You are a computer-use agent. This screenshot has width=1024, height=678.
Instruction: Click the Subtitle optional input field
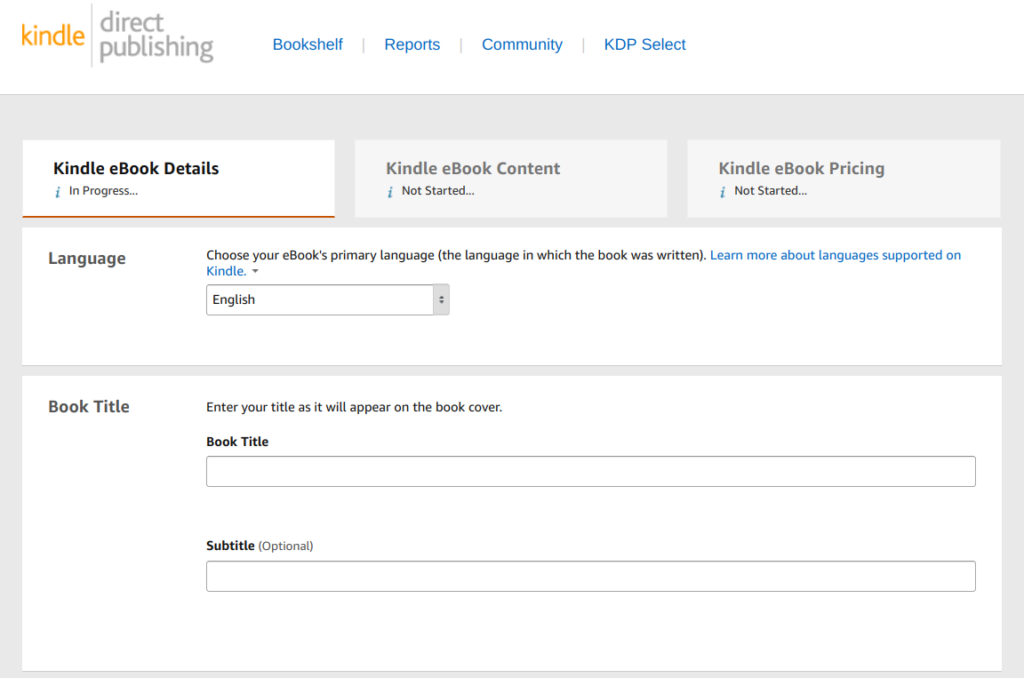tap(590, 576)
